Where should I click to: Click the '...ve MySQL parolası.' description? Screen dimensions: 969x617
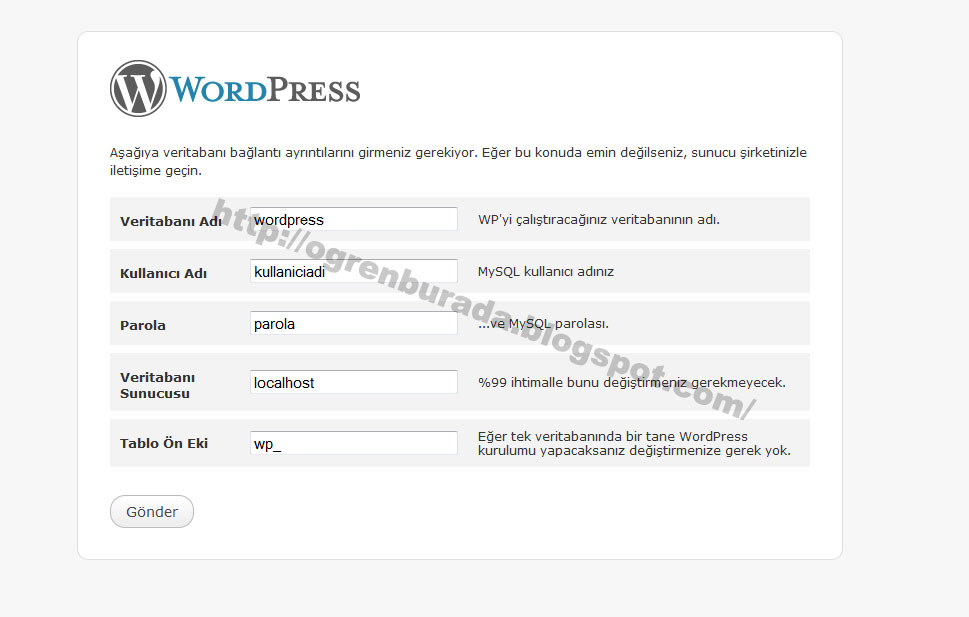543,323
